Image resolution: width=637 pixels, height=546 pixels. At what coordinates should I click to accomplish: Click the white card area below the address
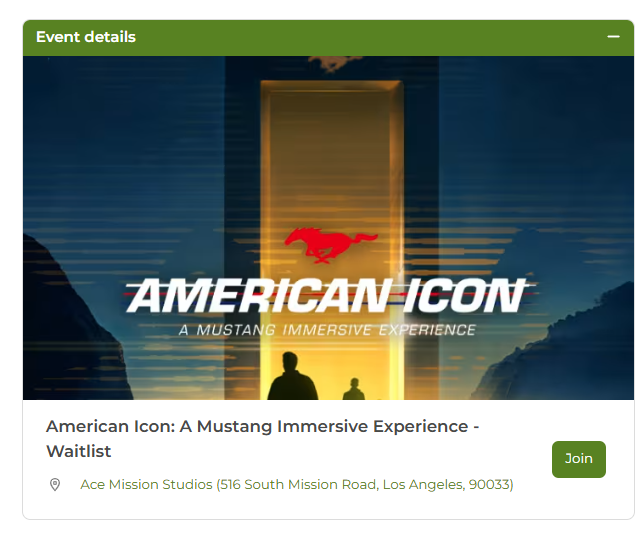pos(328,506)
